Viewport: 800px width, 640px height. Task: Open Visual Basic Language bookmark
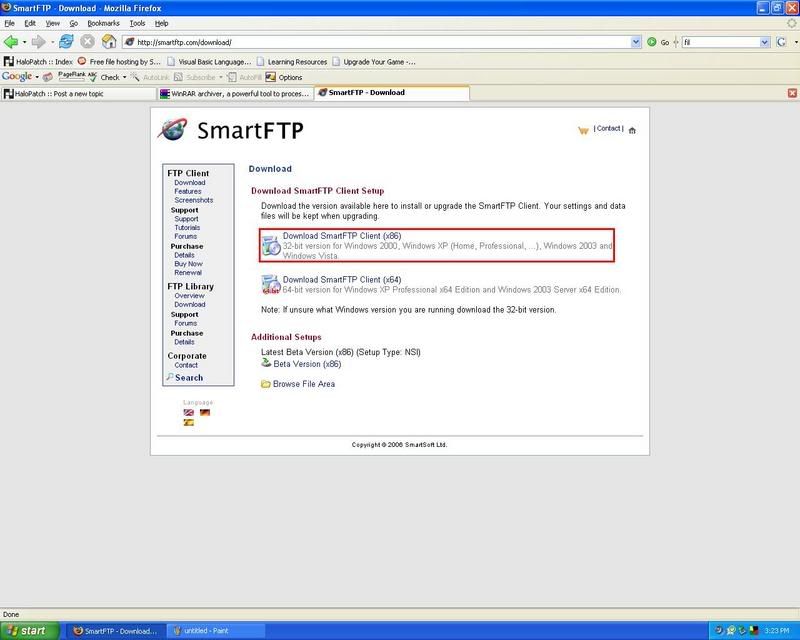click(x=209, y=62)
